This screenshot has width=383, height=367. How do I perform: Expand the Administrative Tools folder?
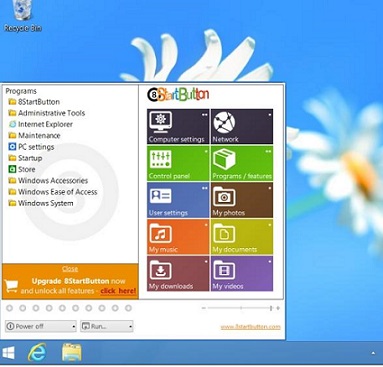47,113
